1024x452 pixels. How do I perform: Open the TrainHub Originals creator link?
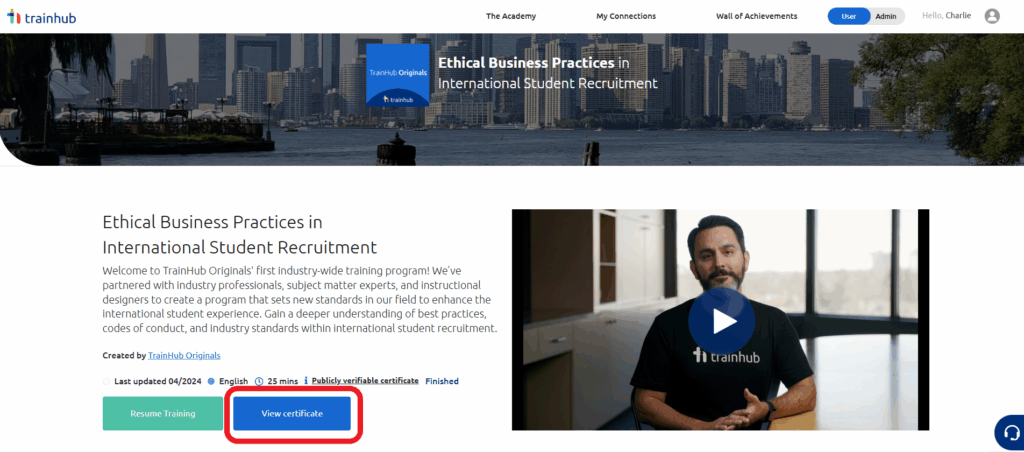click(184, 355)
